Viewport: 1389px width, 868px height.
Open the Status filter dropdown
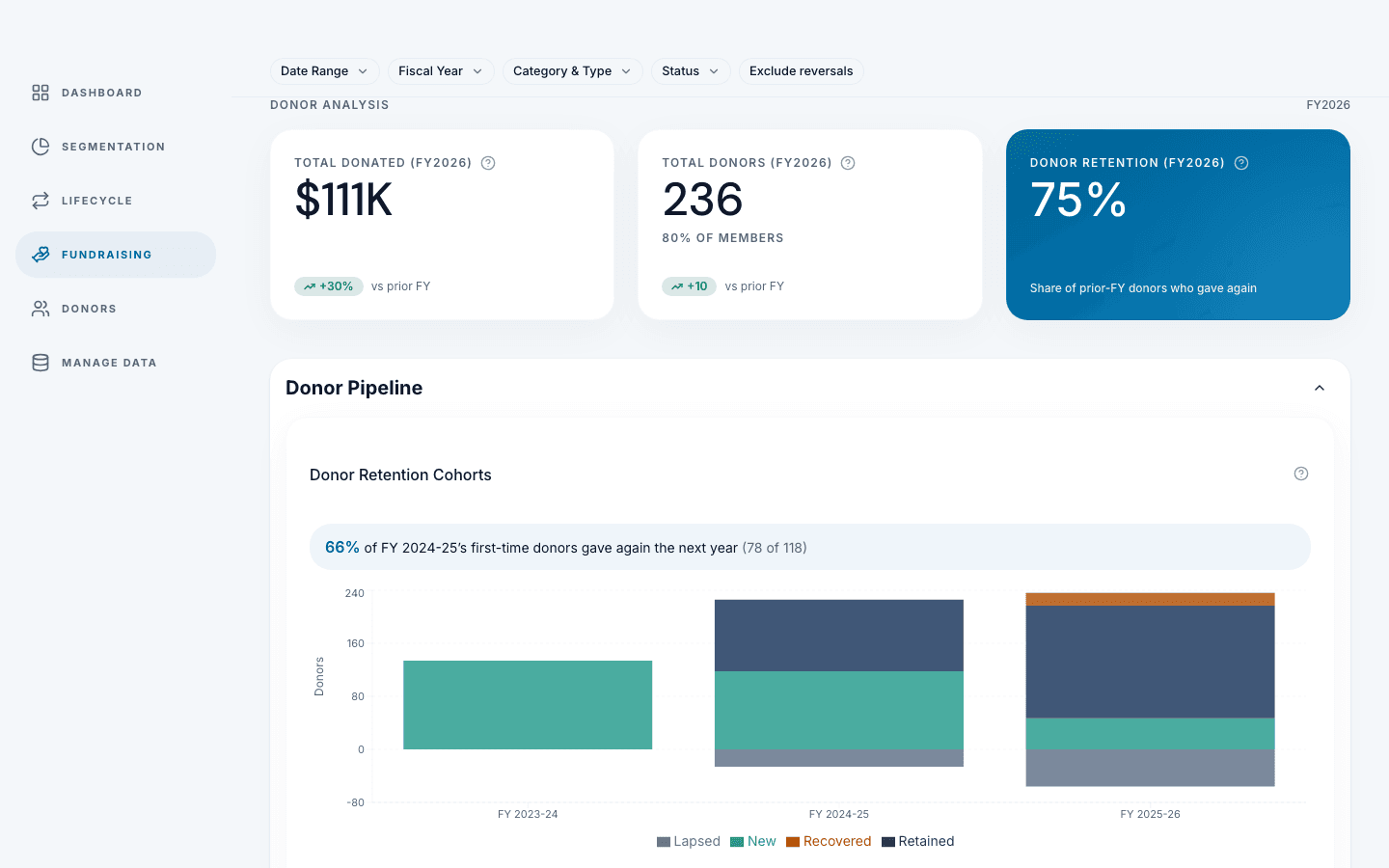(691, 71)
